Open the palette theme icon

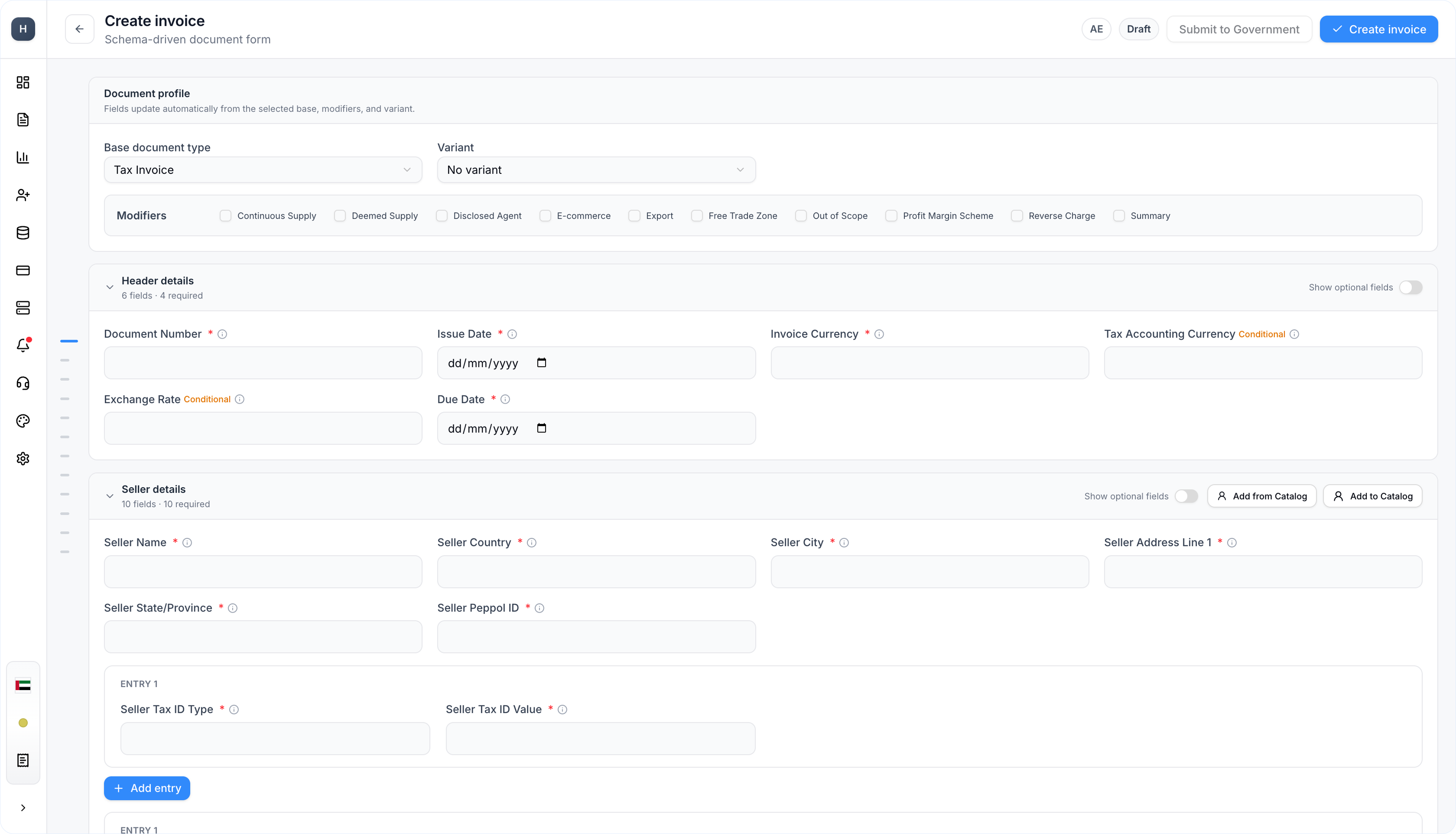[23, 421]
